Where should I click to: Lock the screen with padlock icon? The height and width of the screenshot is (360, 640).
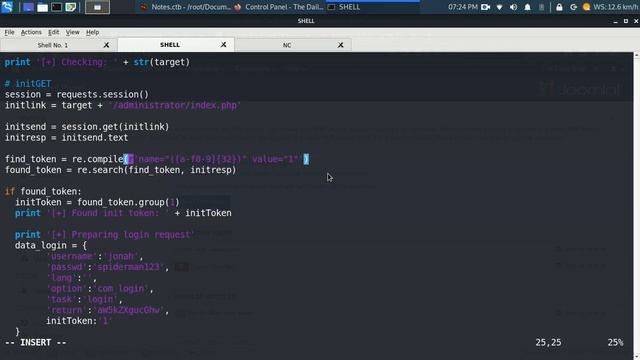559,7
